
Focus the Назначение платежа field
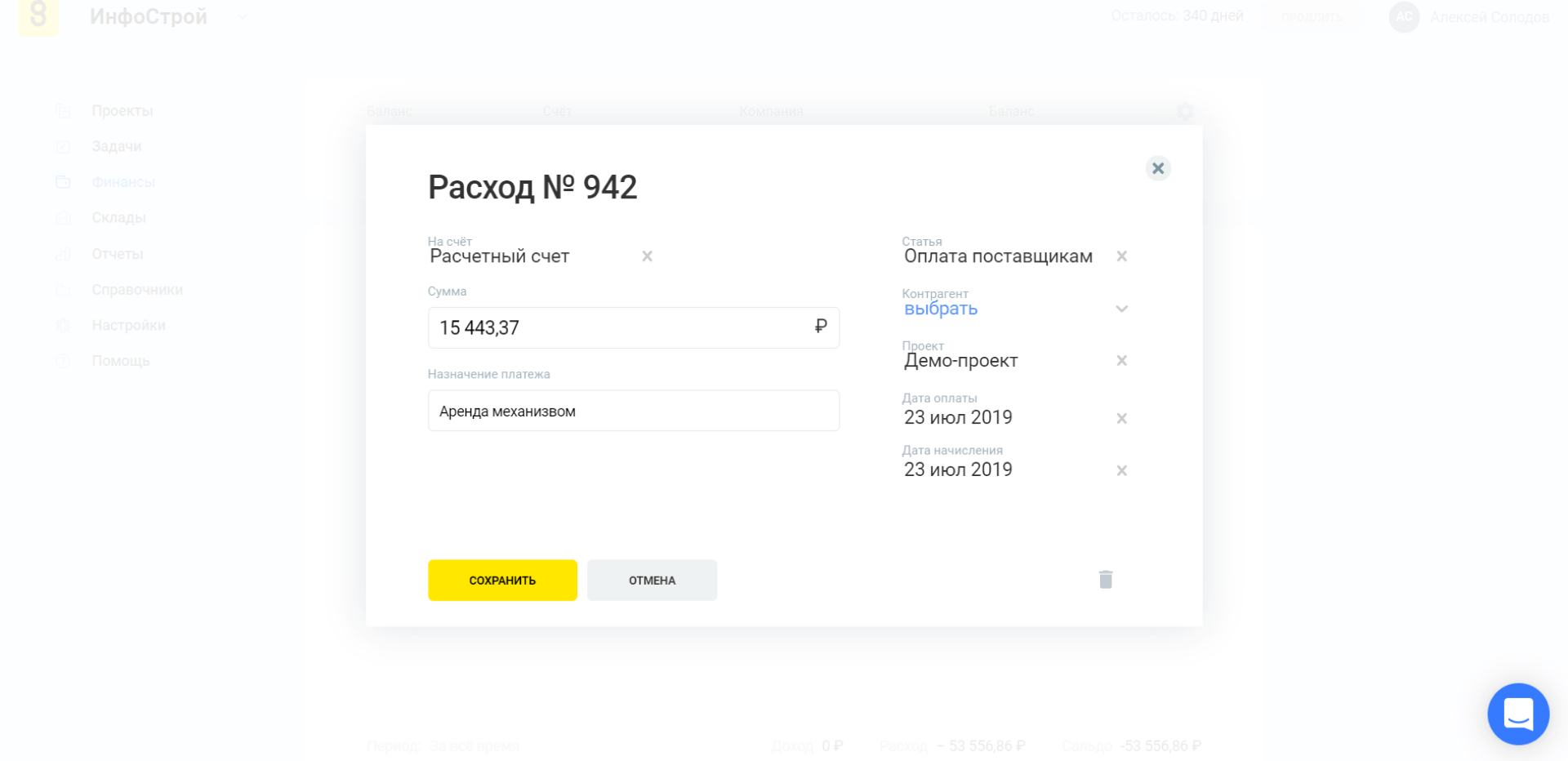coord(634,411)
